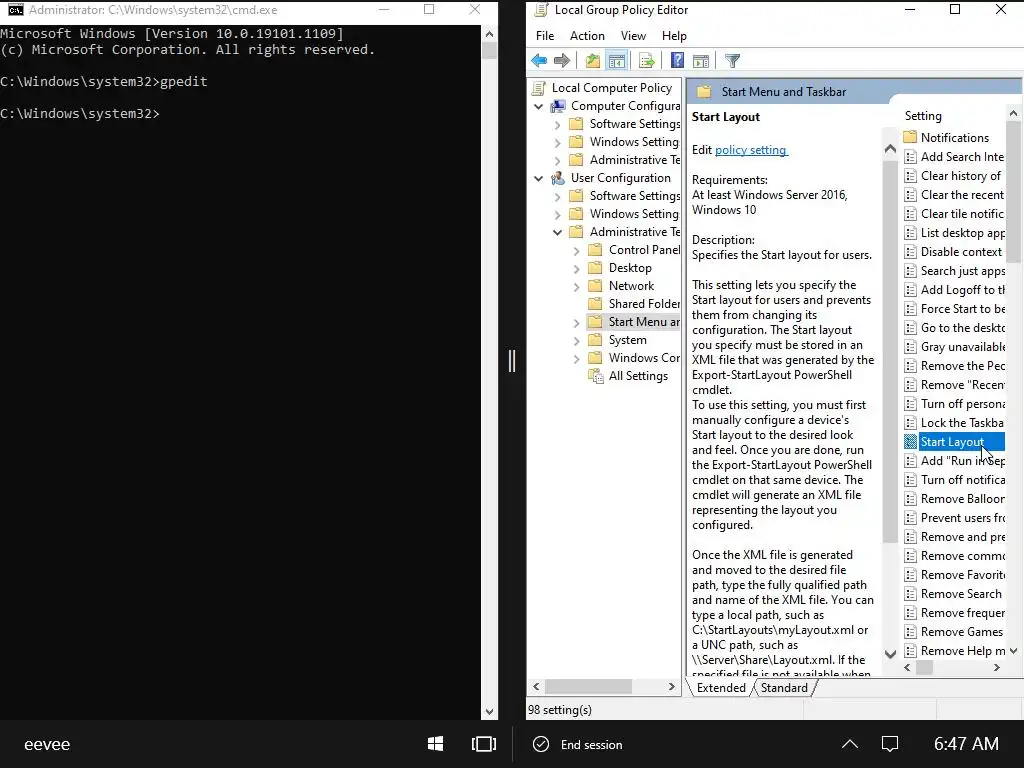This screenshot has width=1024, height=768.
Task: Expand the Network tree node
Action: [x=576, y=286]
